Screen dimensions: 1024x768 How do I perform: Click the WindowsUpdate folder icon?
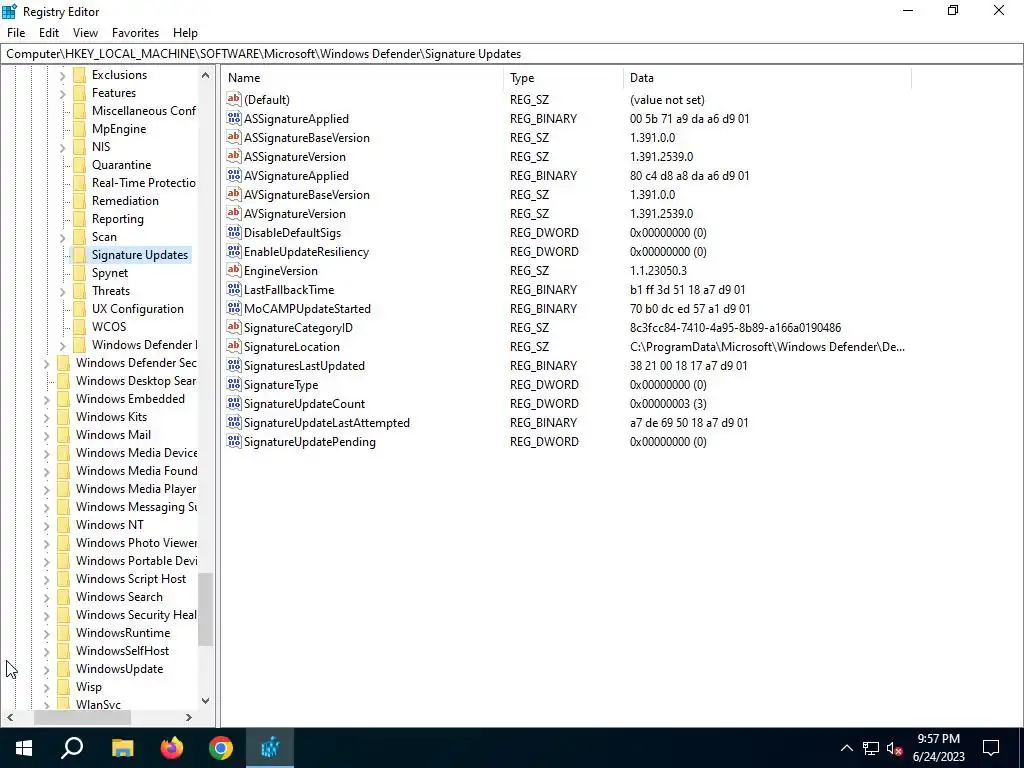[x=63, y=669]
